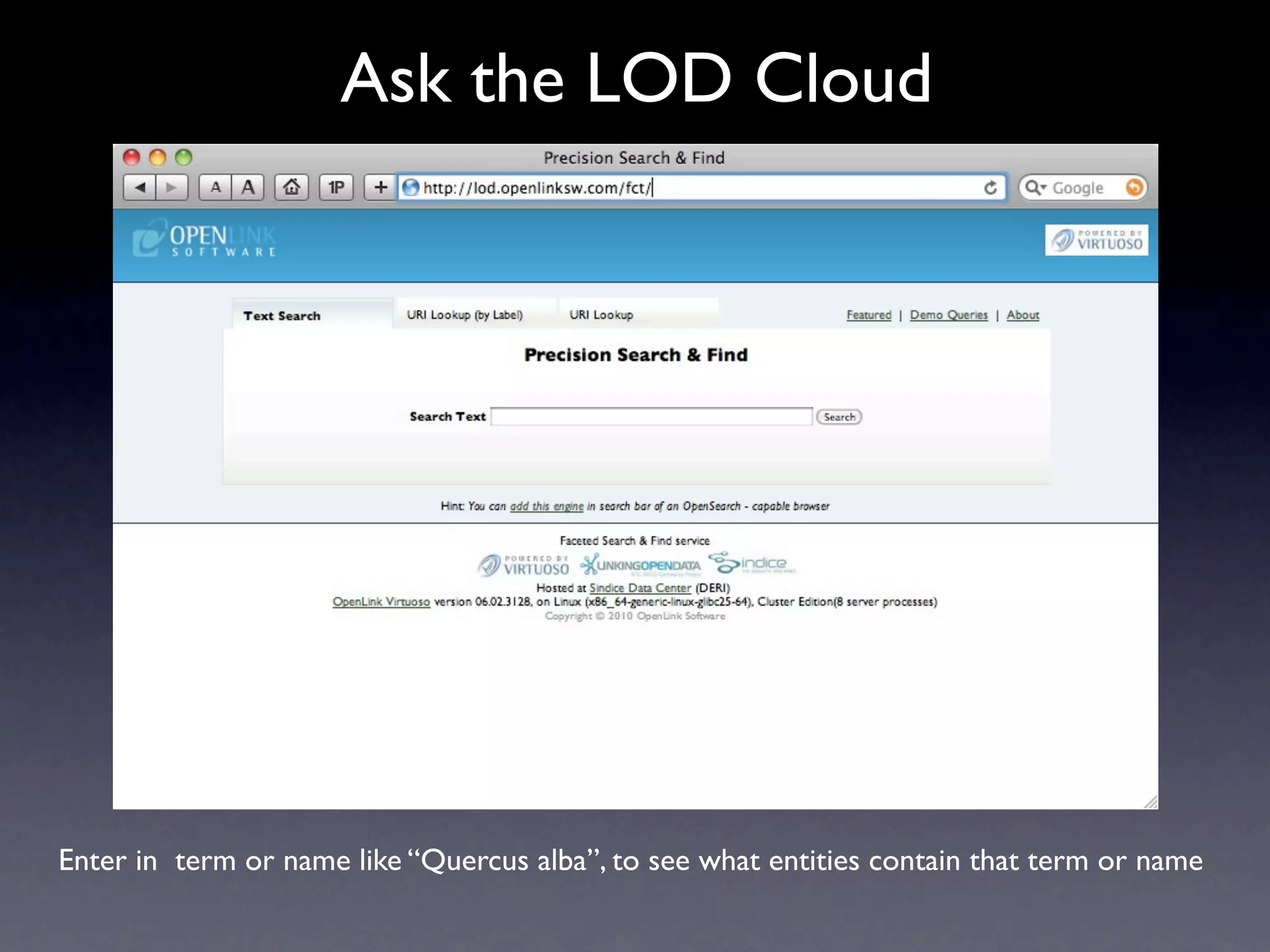Open the Demo Queries link
Screen dimensions: 1270x952
pos(949,315)
